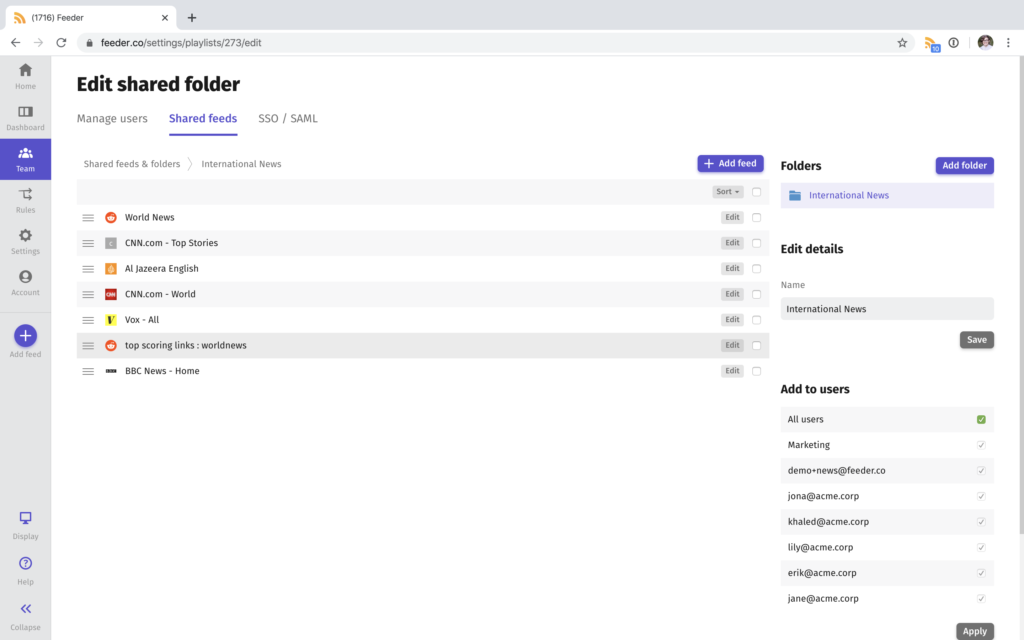The image size is (1024, 640).
Task: Click the Feeder extension icon in browser toolbar
Action: coord(931,44)
